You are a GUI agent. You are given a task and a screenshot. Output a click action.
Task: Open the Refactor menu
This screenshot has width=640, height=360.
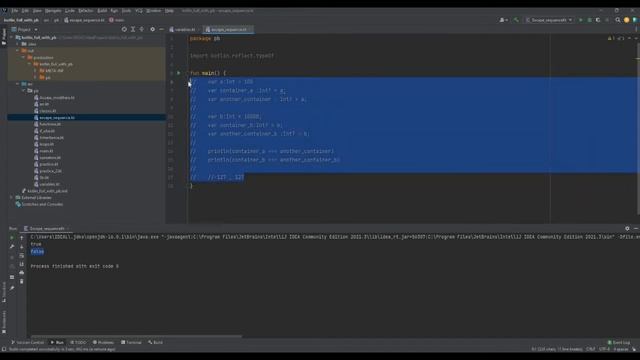[86, 11]
